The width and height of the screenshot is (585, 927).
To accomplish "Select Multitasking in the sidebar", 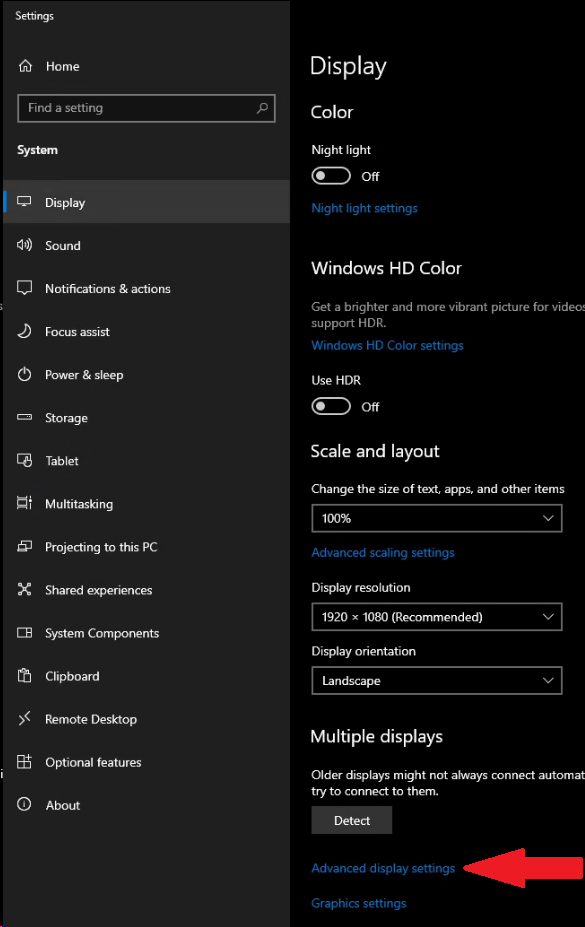I will click(x=147, y=504).
